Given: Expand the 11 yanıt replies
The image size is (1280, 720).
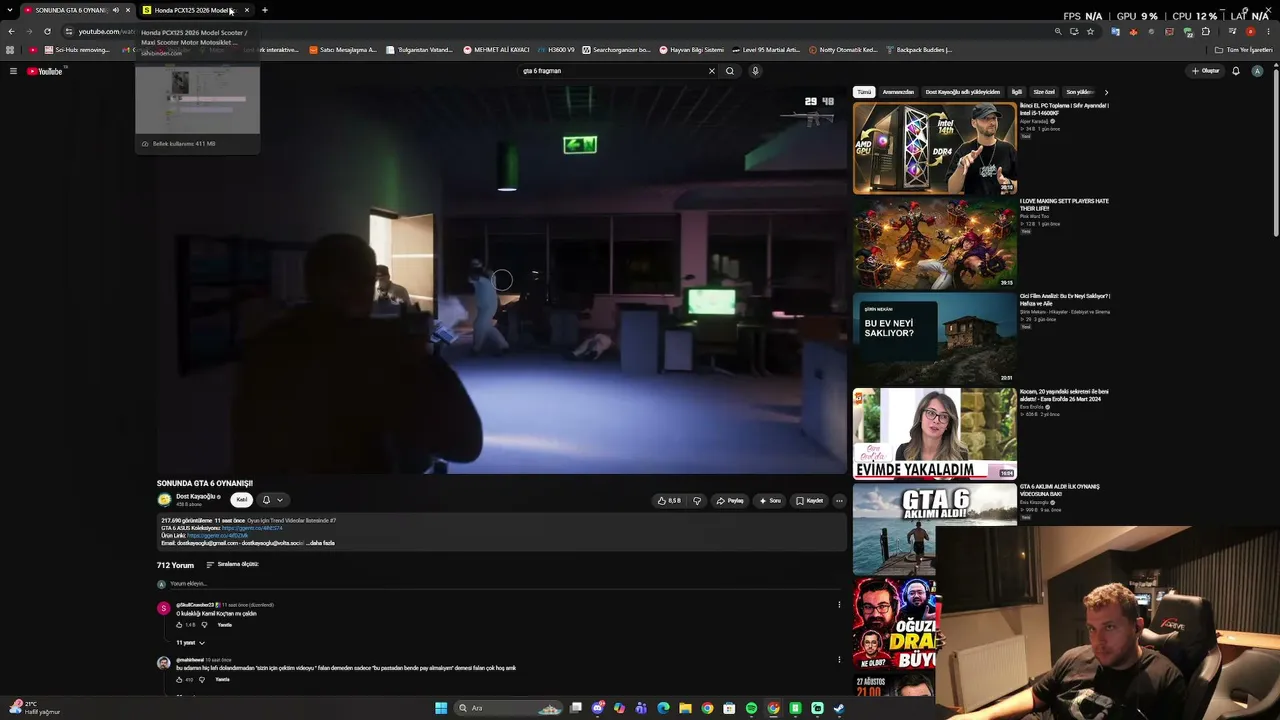Looking at the screenshot, I should coord(190,643).
